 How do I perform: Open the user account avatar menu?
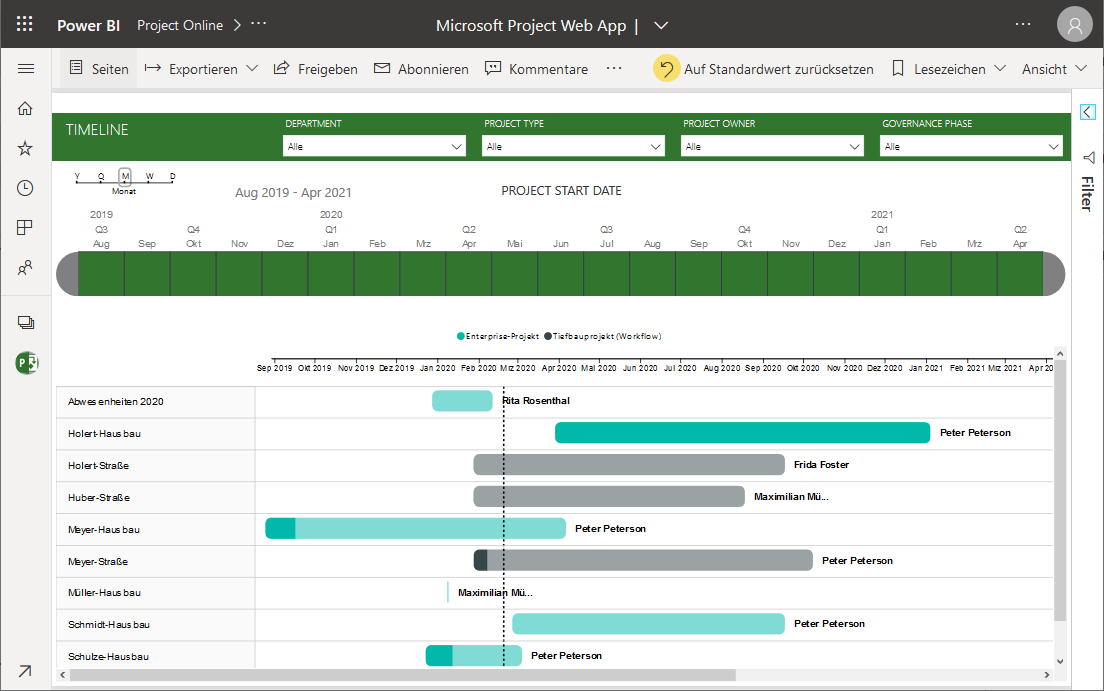coord(1074,25)
